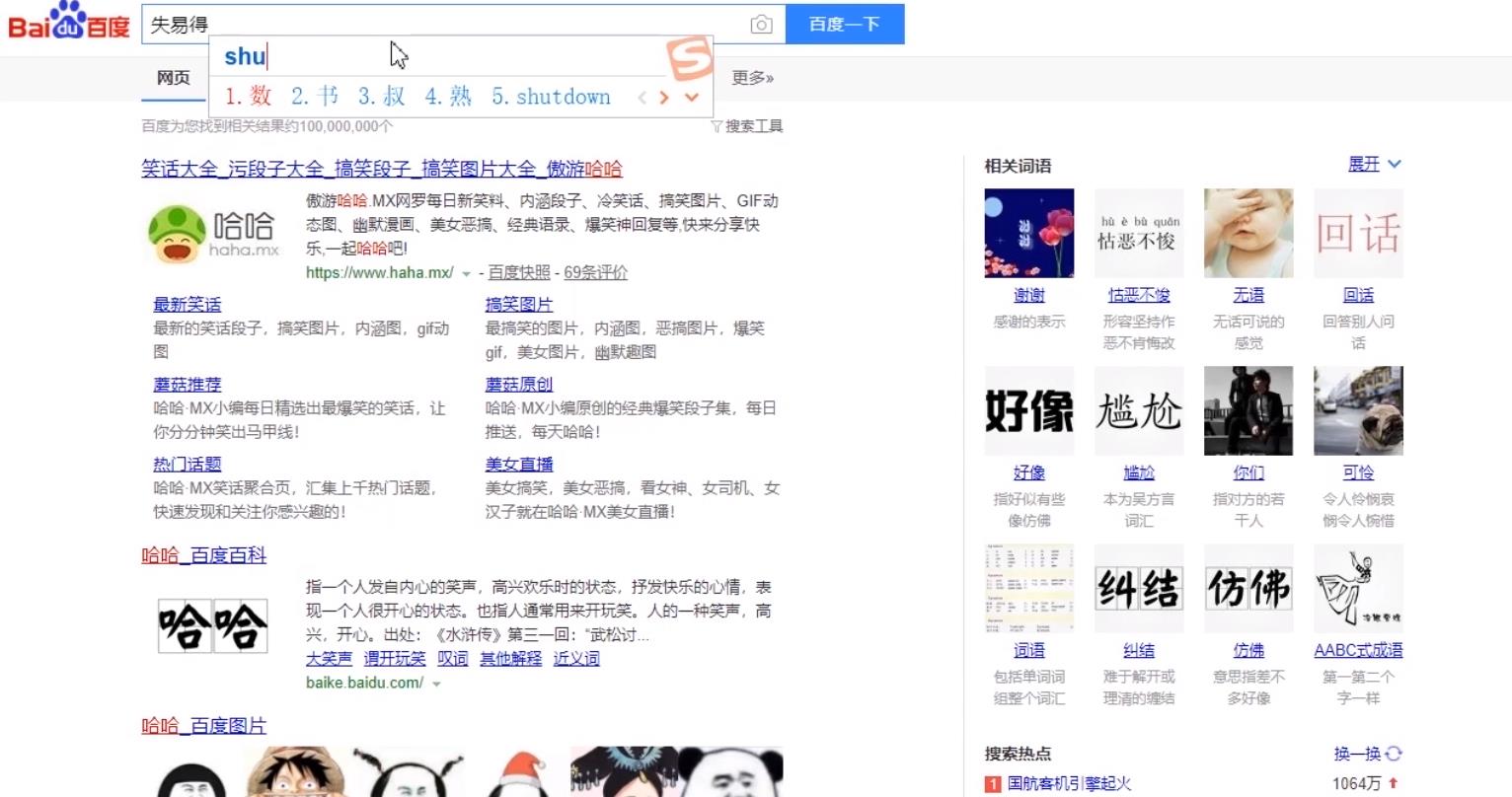Open 蘑菇原创 sublink

[519, 385]
